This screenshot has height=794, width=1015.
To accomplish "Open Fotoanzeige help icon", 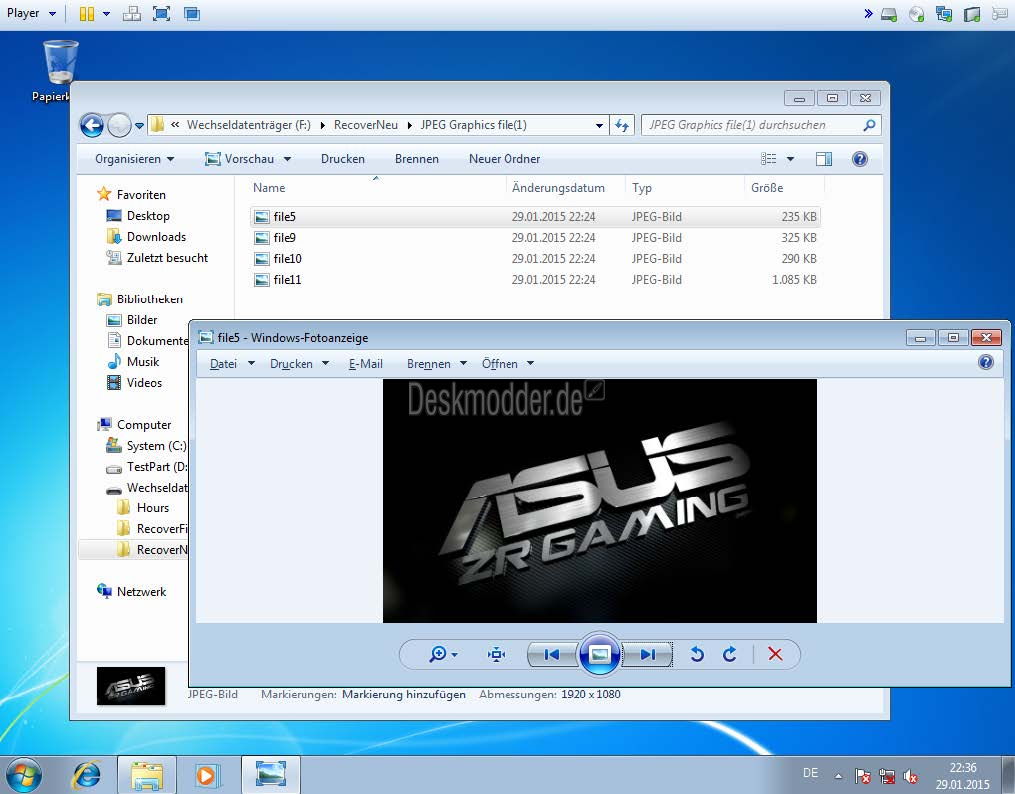I will (986, 362).
